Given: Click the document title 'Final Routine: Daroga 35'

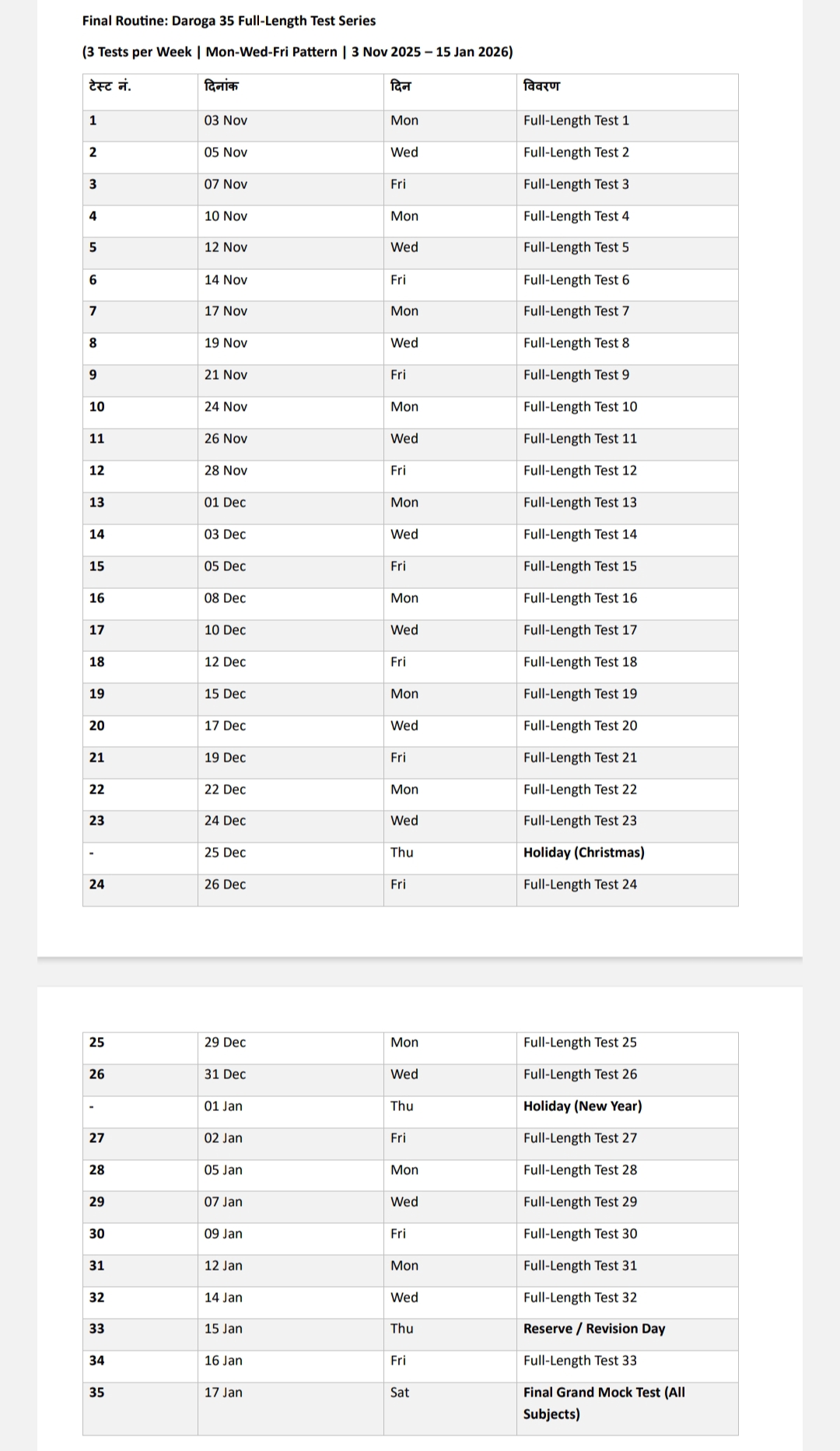Looking at the screenshot, I should 229,21.
